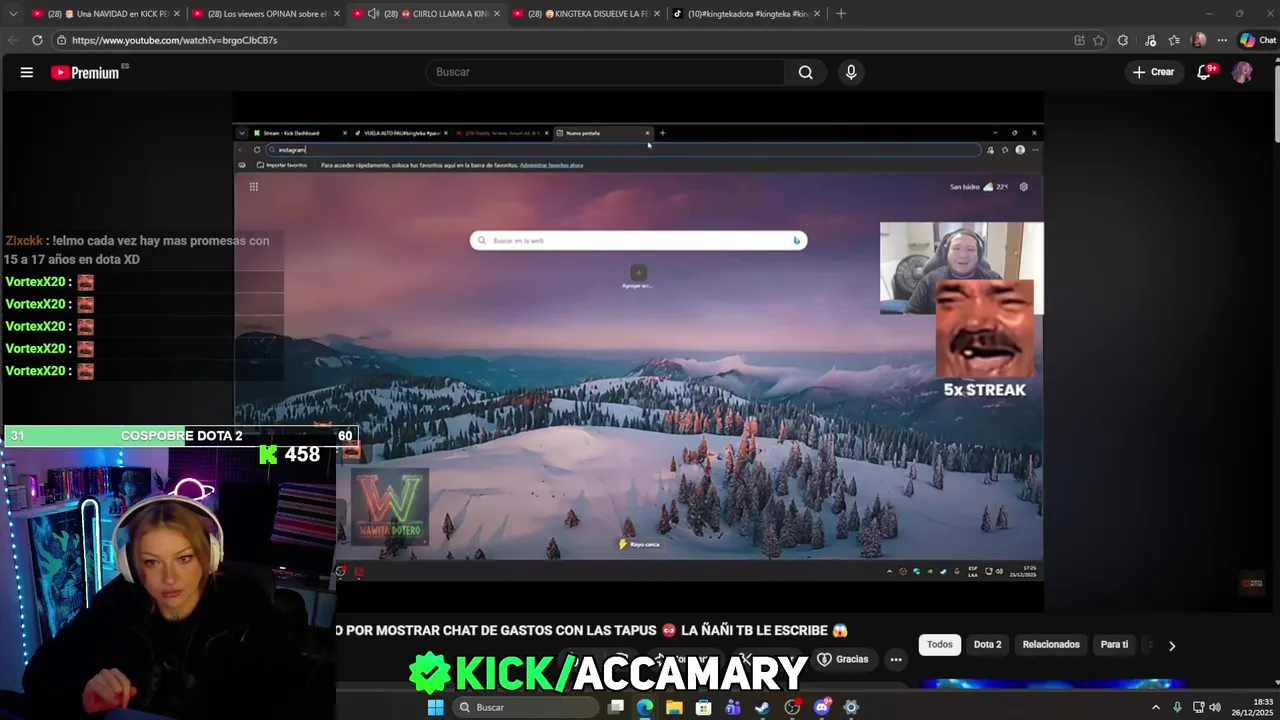This screenshot has height=720, width=1280.
Task: Show hidden system tray icons
Action: coord(1156,707)
